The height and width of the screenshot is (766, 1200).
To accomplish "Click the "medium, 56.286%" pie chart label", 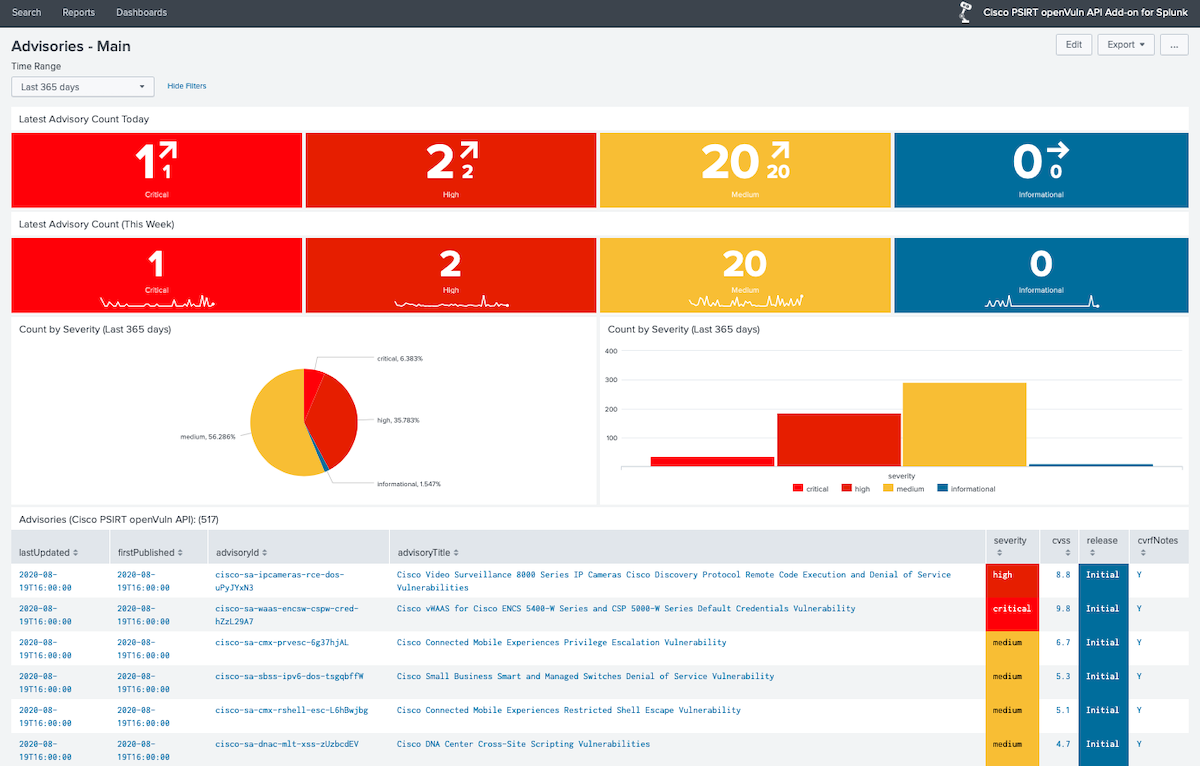I will [208, 437].
